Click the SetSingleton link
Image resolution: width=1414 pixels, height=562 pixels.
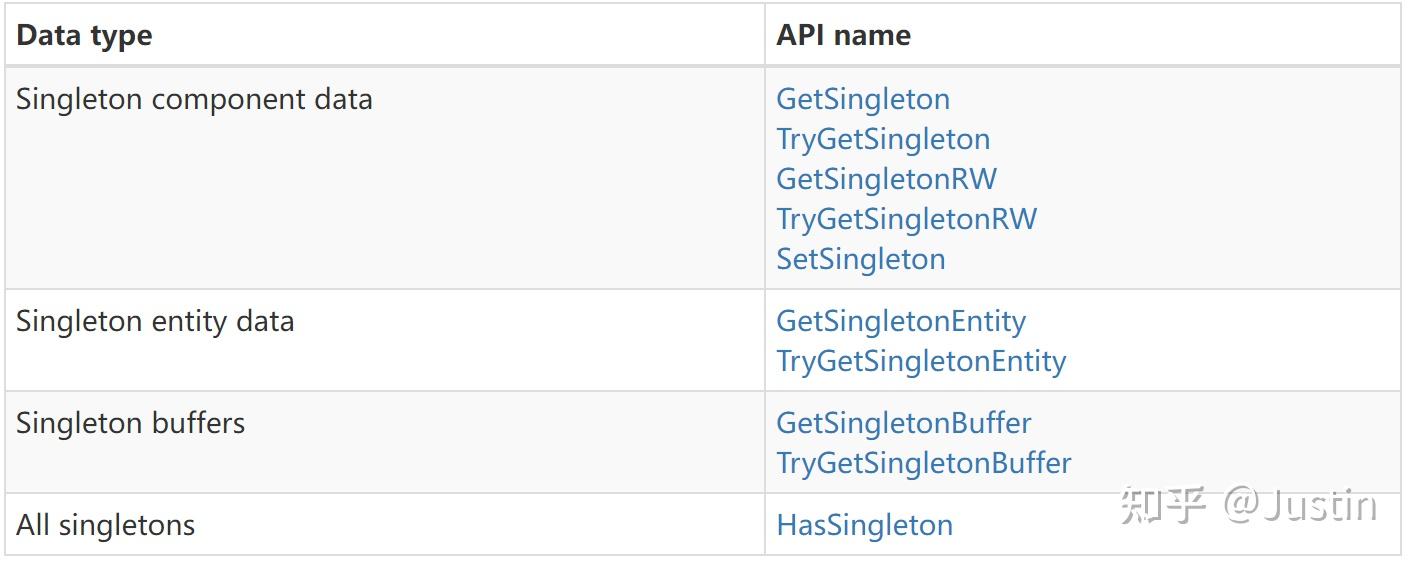coord(860,259)
